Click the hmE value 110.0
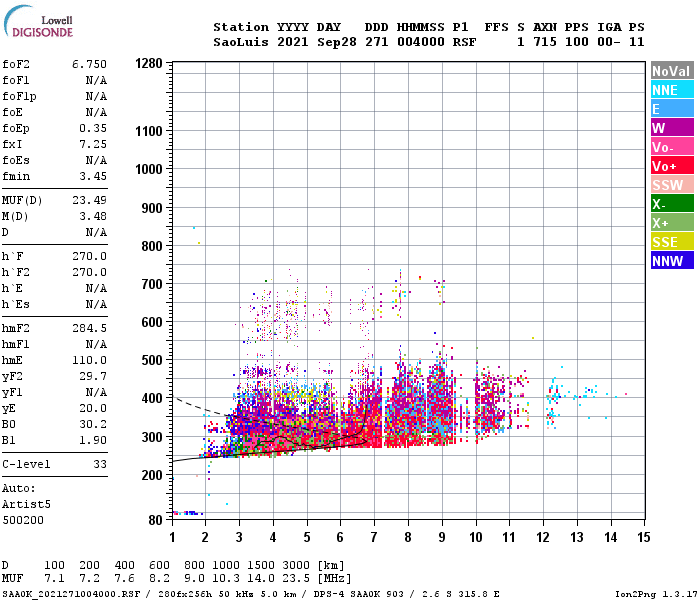Viewport: 700px width, 600px height. point(90,360)
